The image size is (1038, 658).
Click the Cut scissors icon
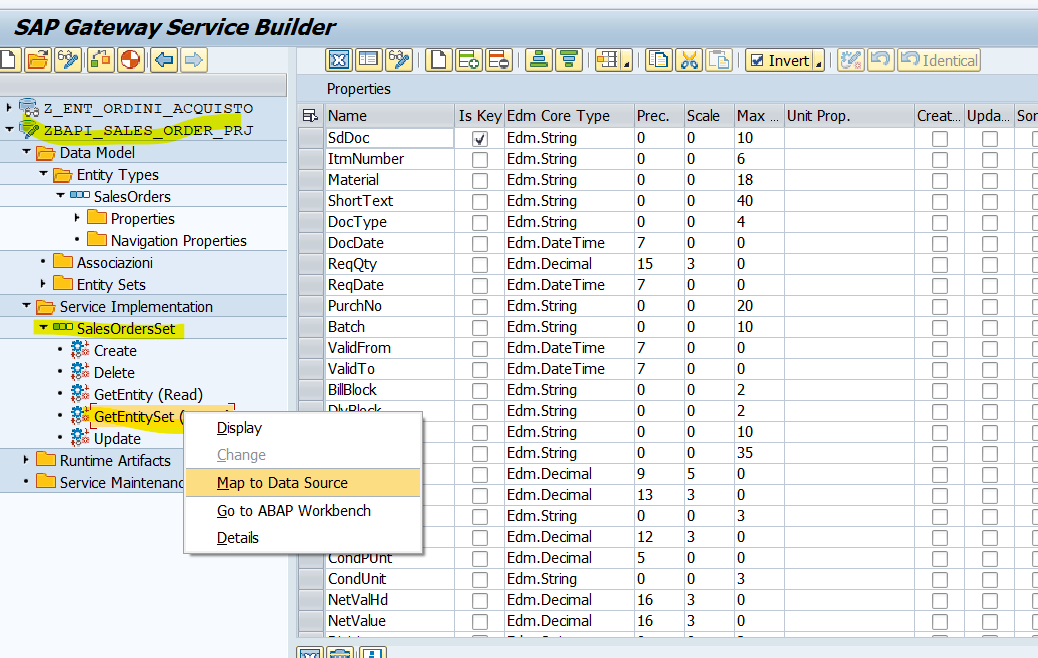pyautogui.click(x=689, y=60)
